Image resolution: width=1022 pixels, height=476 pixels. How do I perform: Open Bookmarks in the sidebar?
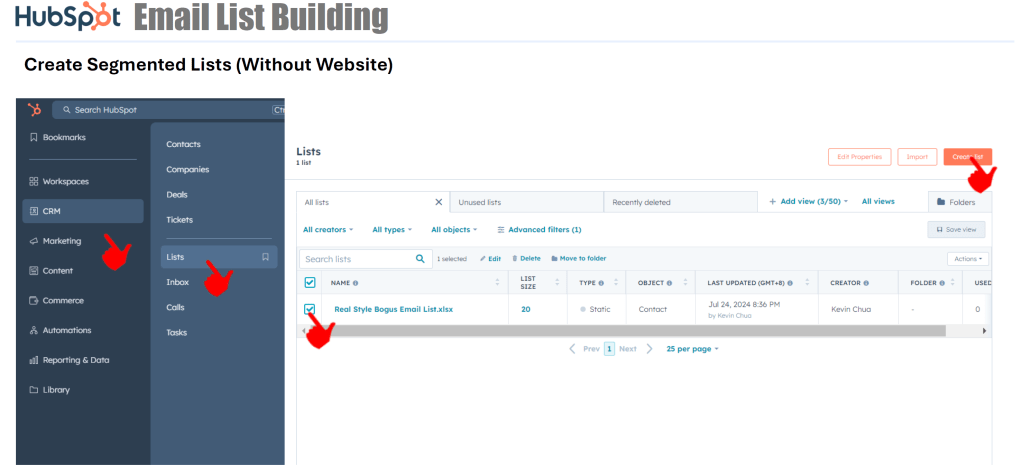tap(64, 138)
